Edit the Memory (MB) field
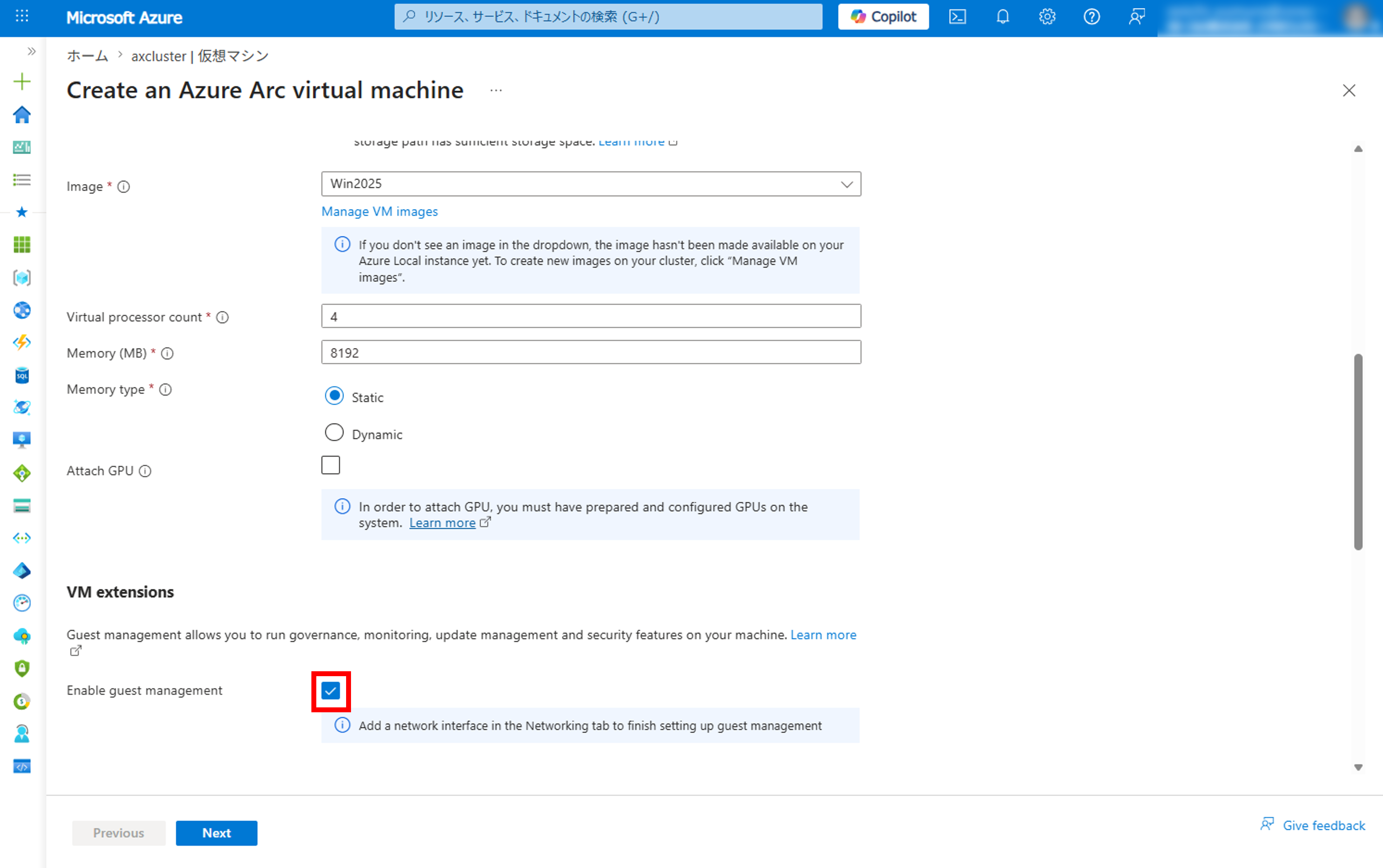This screenshot has width=1383, height=868. pos(591,352)
